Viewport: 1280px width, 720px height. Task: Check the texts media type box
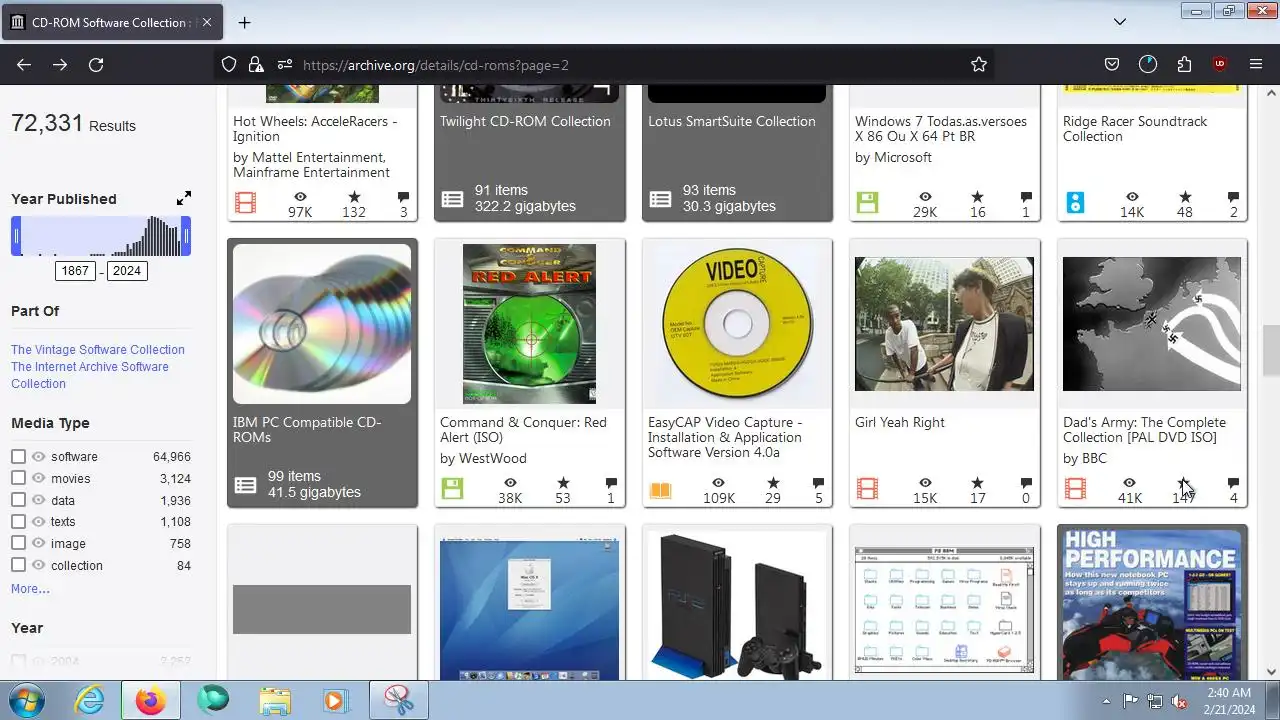click(18, 521)
